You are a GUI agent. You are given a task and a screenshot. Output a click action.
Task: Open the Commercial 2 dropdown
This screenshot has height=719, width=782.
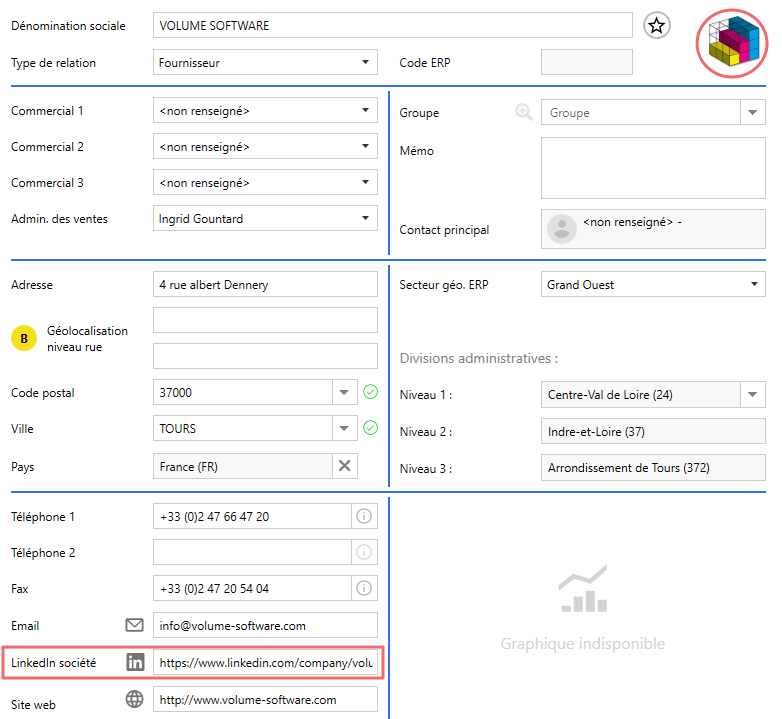click(x=265, y=146)
